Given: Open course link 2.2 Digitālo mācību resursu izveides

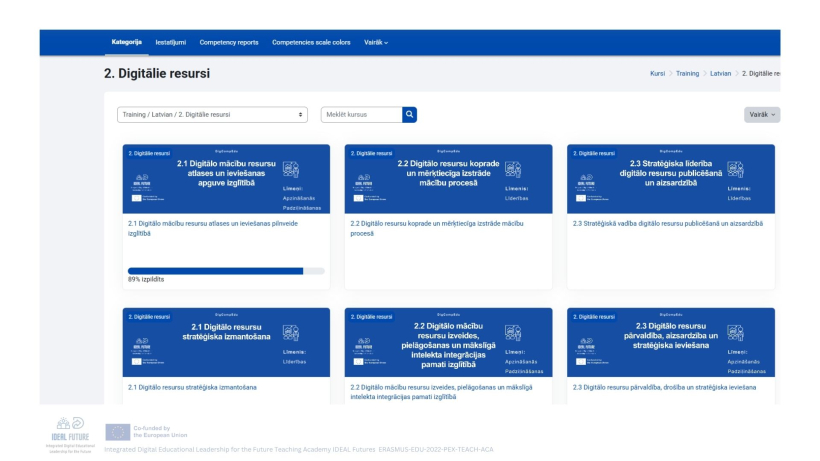Looking at the screenshot, I should (441, 392).
